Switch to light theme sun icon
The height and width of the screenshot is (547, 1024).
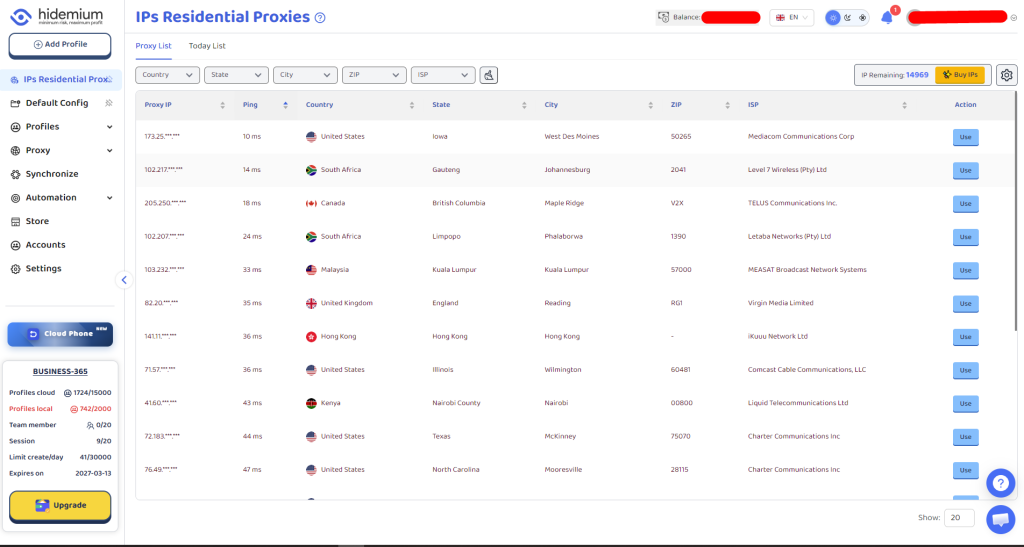(833, 18)
